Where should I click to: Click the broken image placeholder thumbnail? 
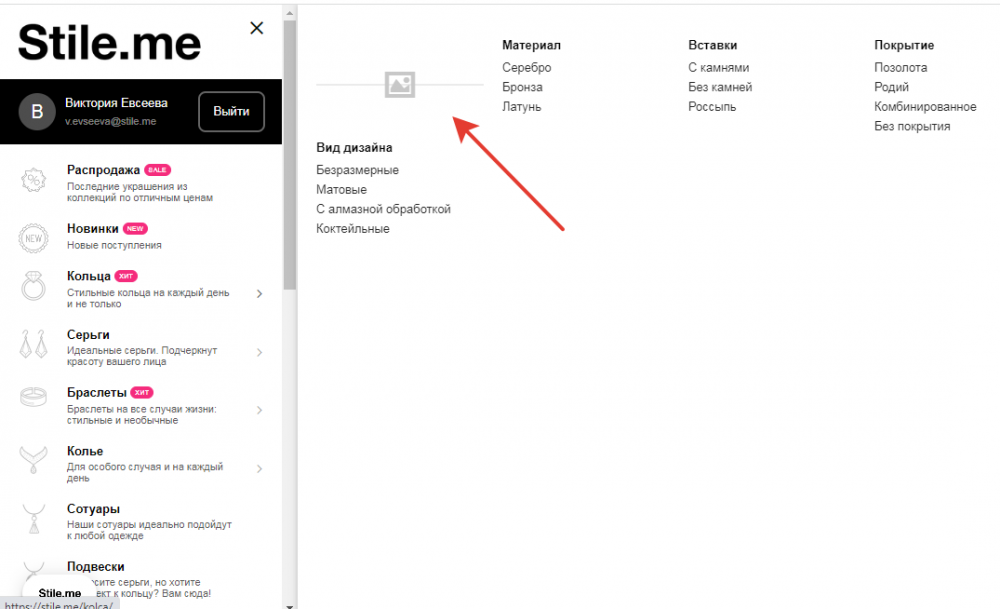[x=400, y=86]
